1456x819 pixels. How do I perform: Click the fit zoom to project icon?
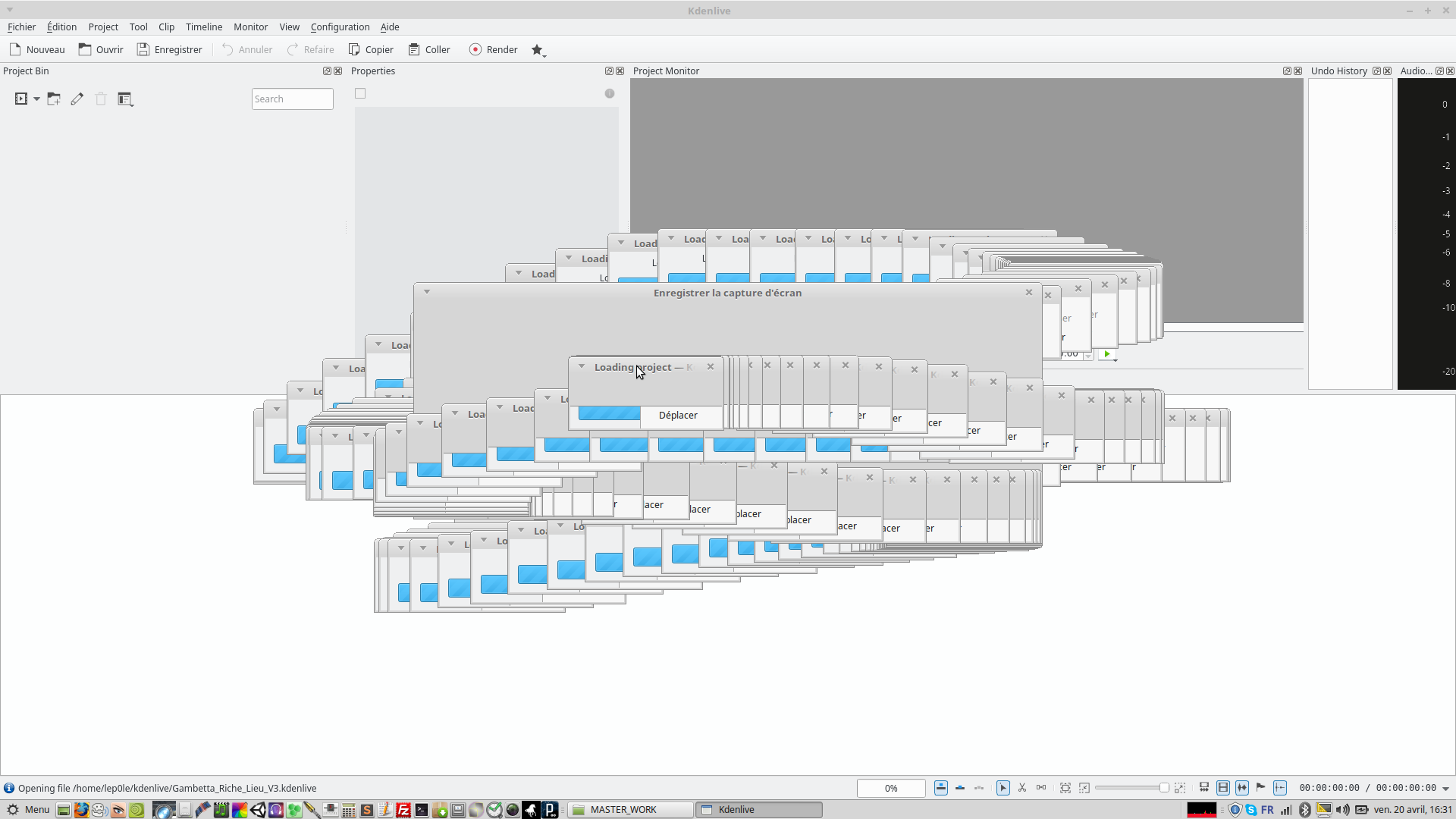(1065, 788)
